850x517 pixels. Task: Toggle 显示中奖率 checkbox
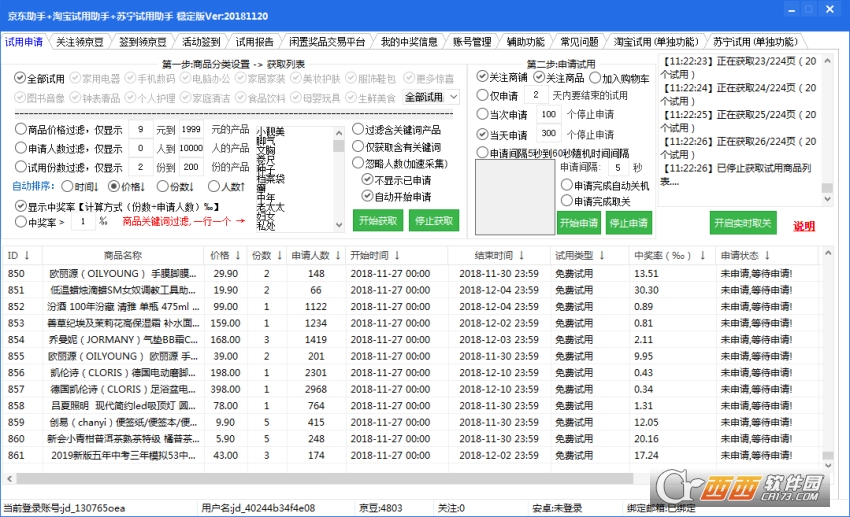pos(21,206)
